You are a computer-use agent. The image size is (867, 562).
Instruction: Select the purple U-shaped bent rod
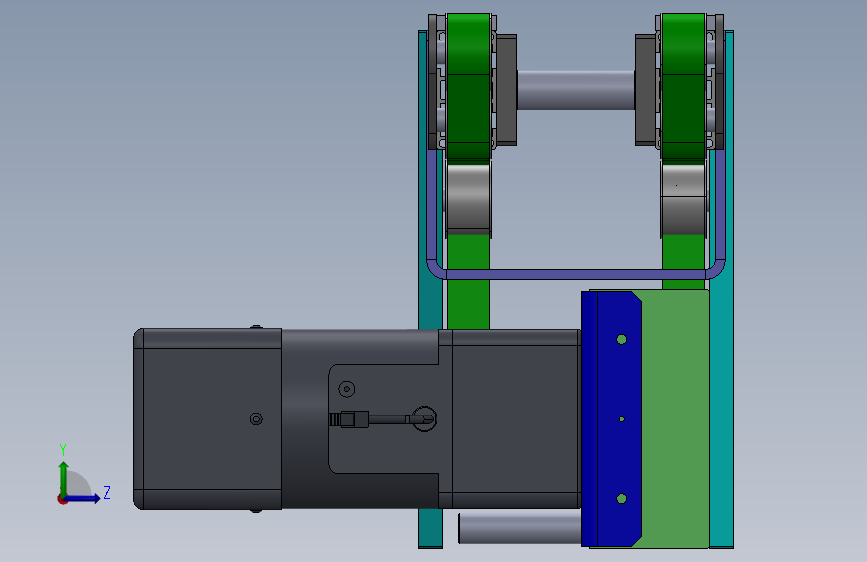coord(576,273)
